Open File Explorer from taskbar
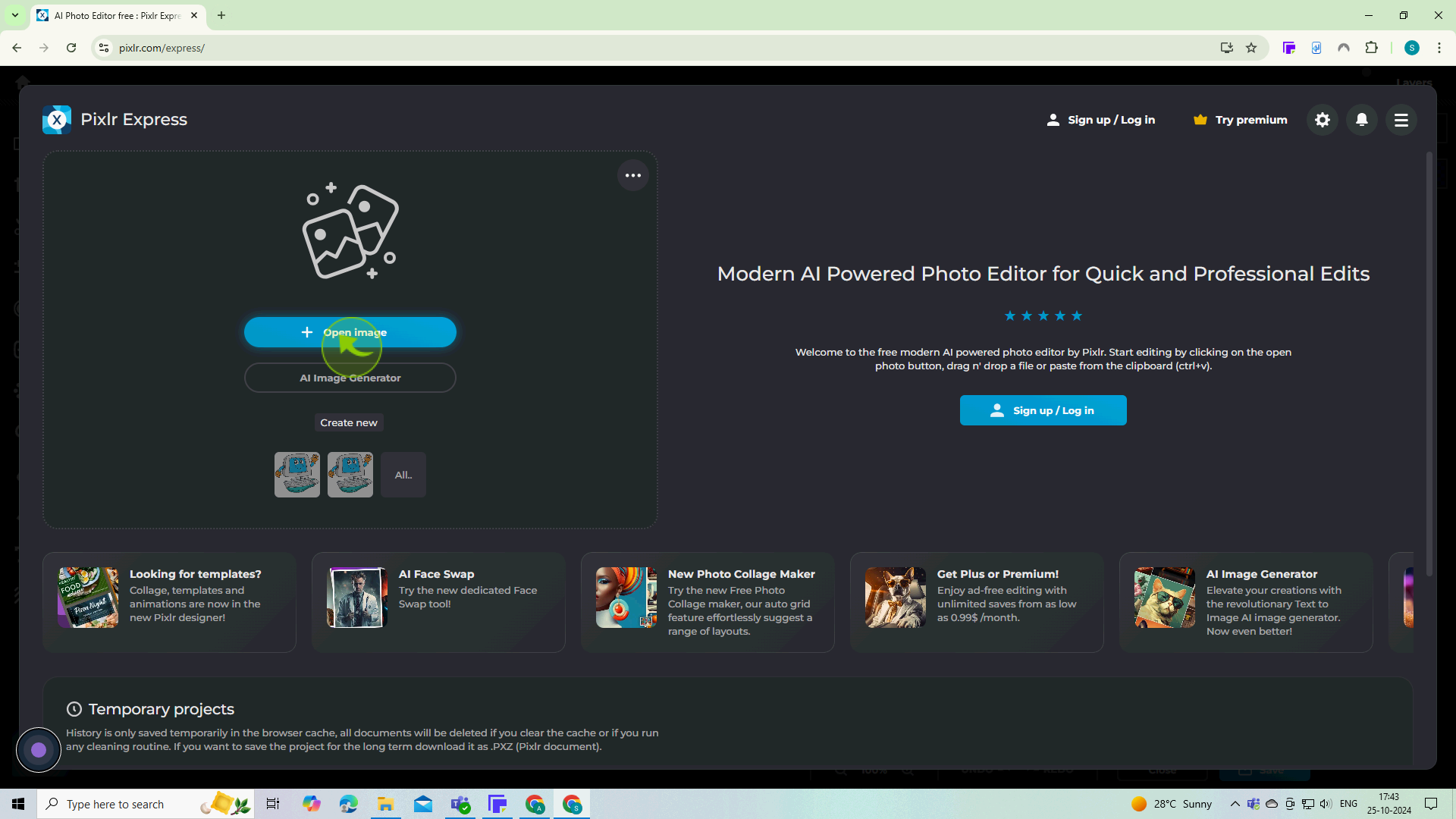This screenshot has width=1456, height=819. pyautogui.click(x=385, y=804)
